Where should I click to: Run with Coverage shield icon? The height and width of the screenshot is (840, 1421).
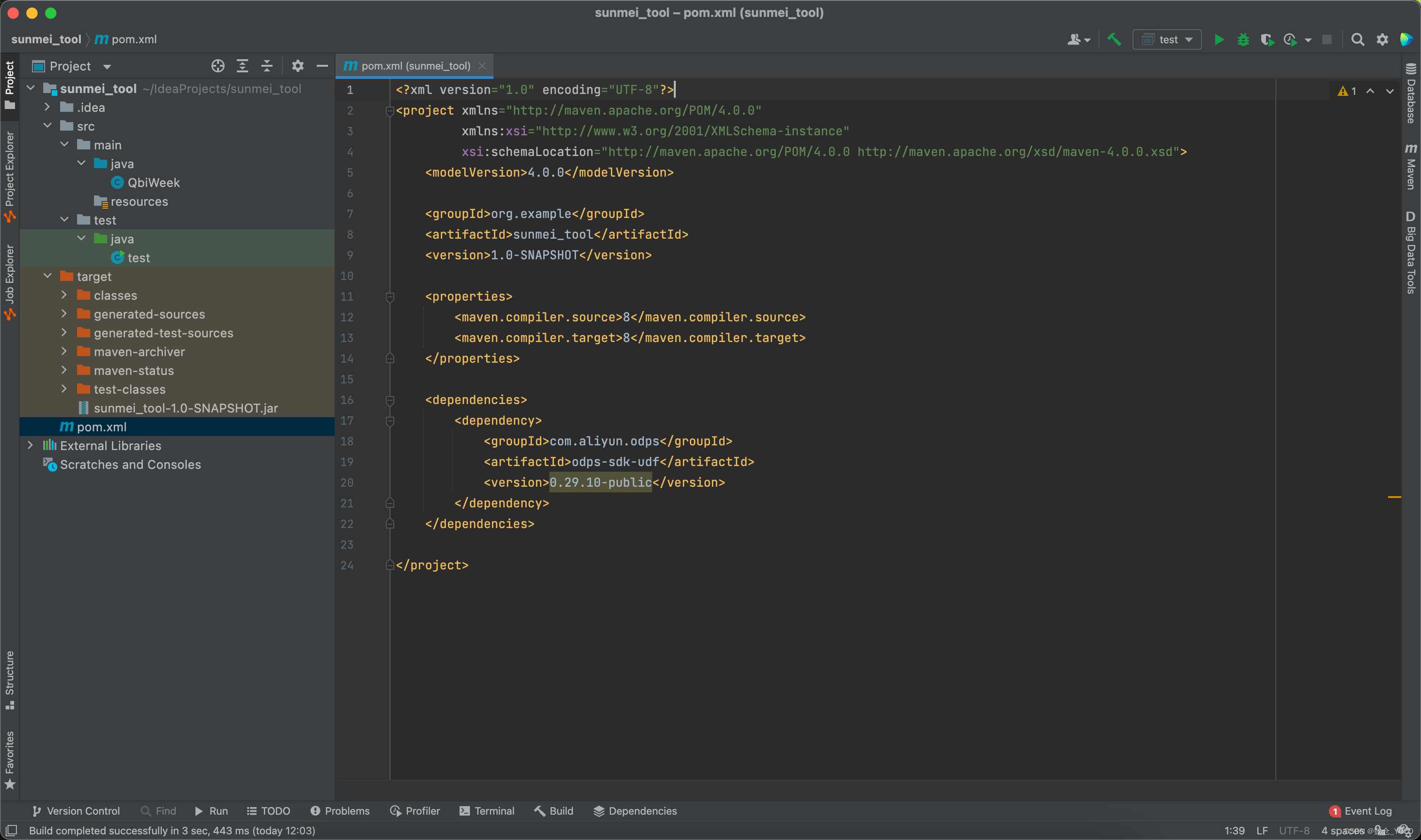pos(1266,39)
